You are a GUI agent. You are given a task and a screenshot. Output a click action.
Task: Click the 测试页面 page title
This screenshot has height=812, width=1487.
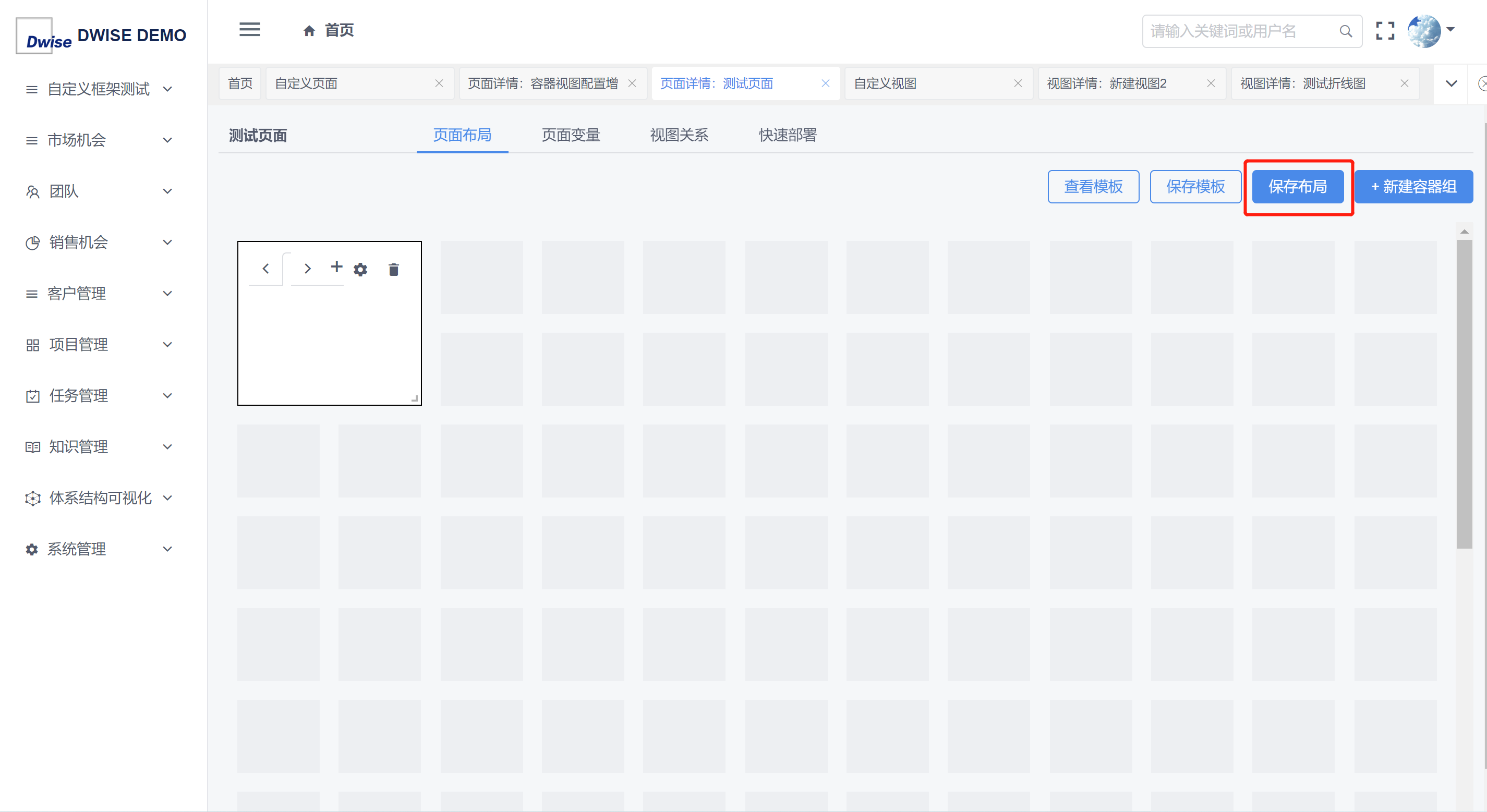pyautogui.click(x=258, y=136)
